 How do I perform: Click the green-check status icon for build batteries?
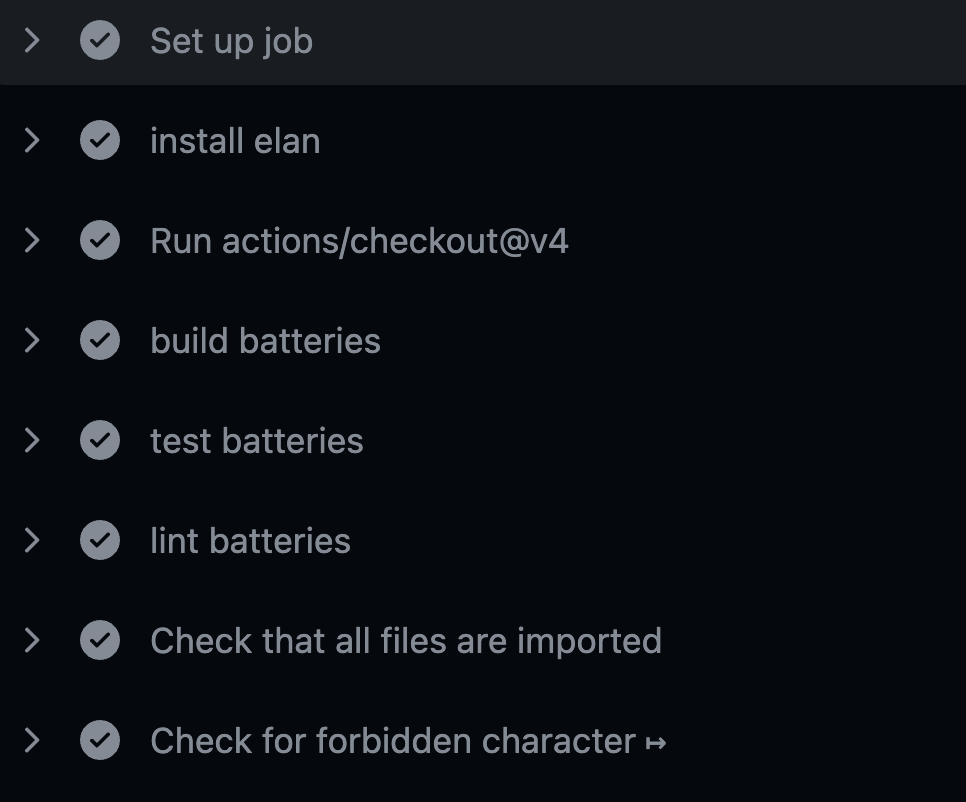click(x=100, y=340)
